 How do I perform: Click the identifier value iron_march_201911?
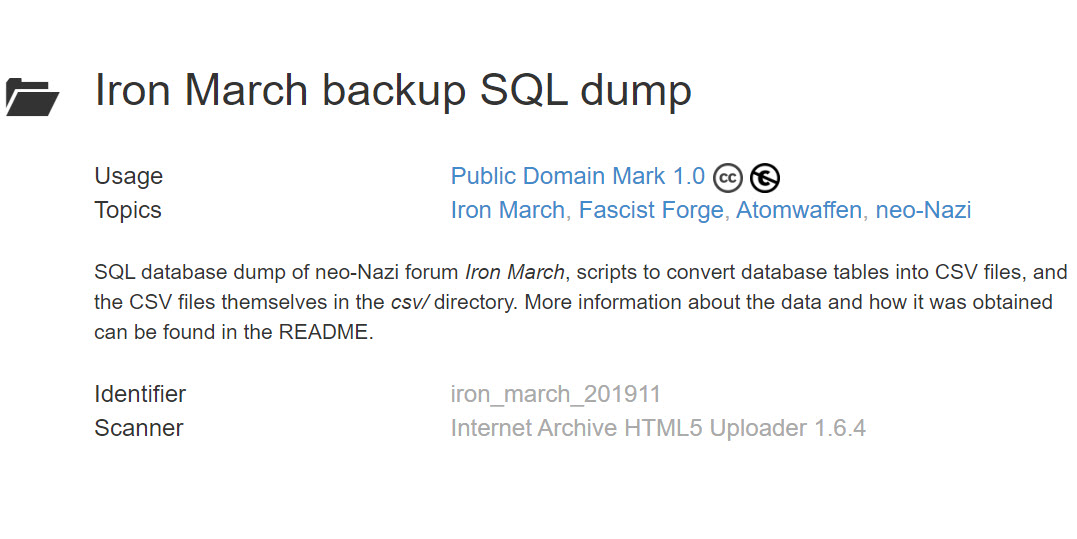tap(555, 394)
